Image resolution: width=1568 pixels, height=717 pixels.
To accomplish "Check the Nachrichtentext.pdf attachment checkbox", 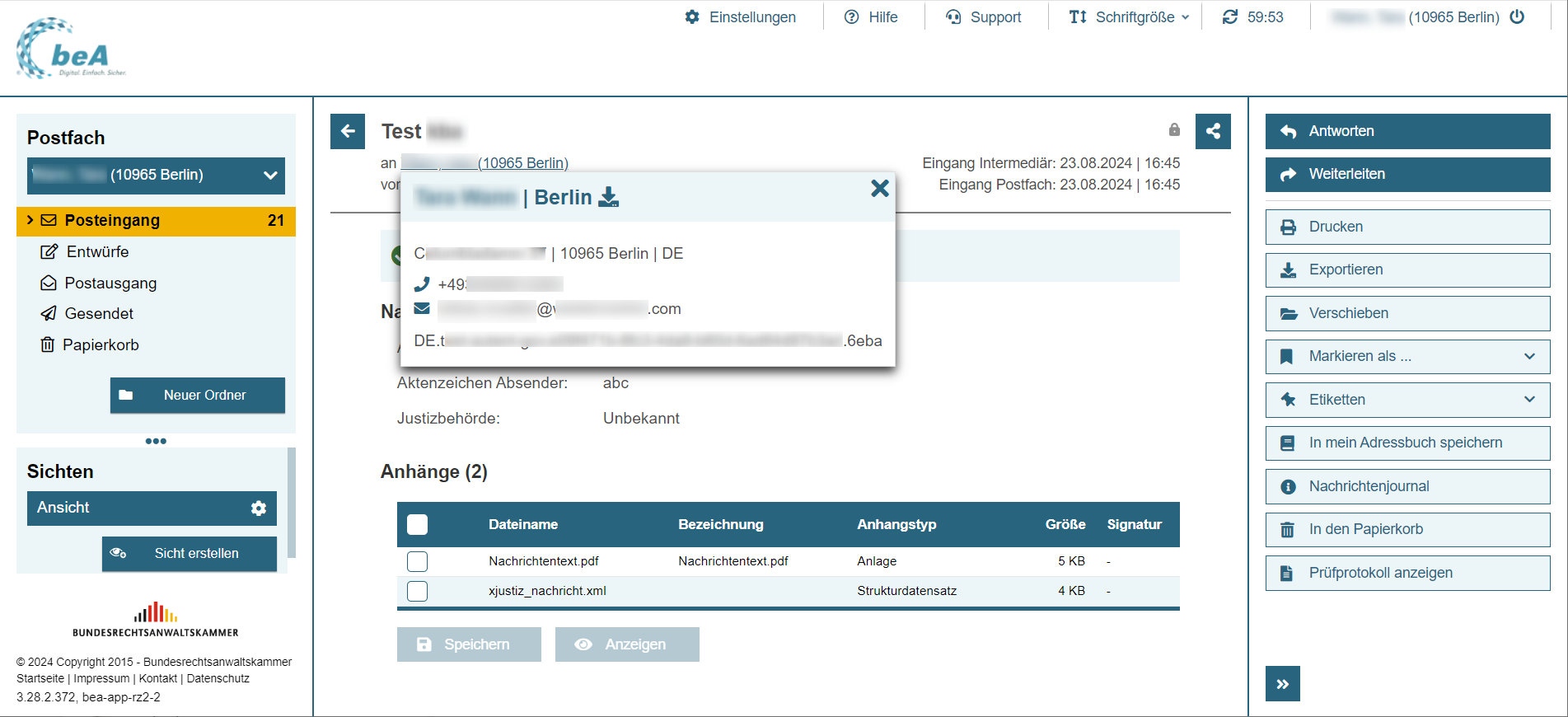I will point(418,561).
